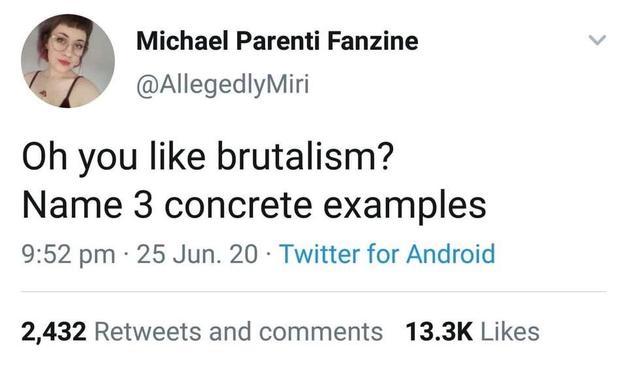Expand the tweet options chevron

click(x=597, y=40)
